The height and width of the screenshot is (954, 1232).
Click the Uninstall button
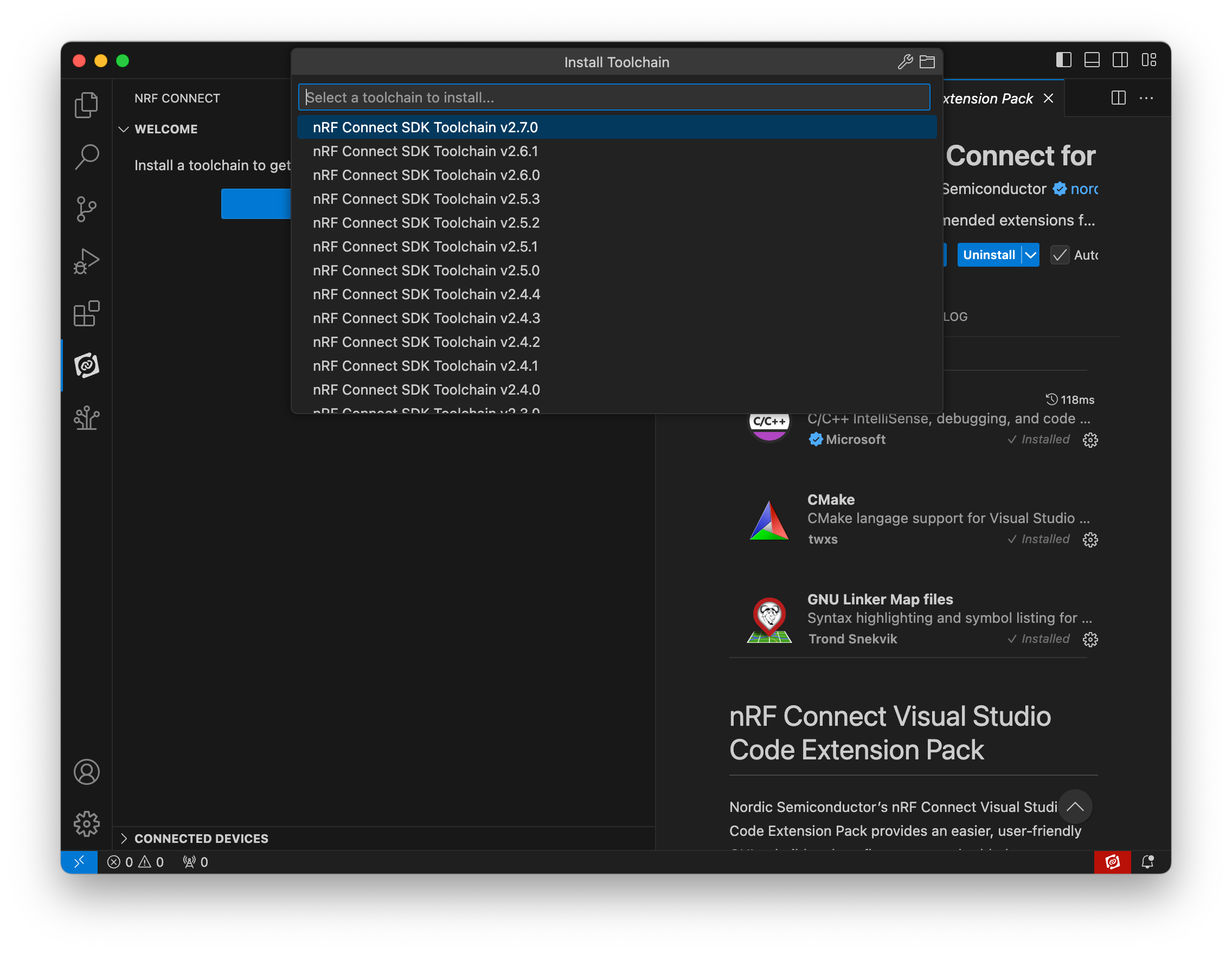(x=989, y=255)
